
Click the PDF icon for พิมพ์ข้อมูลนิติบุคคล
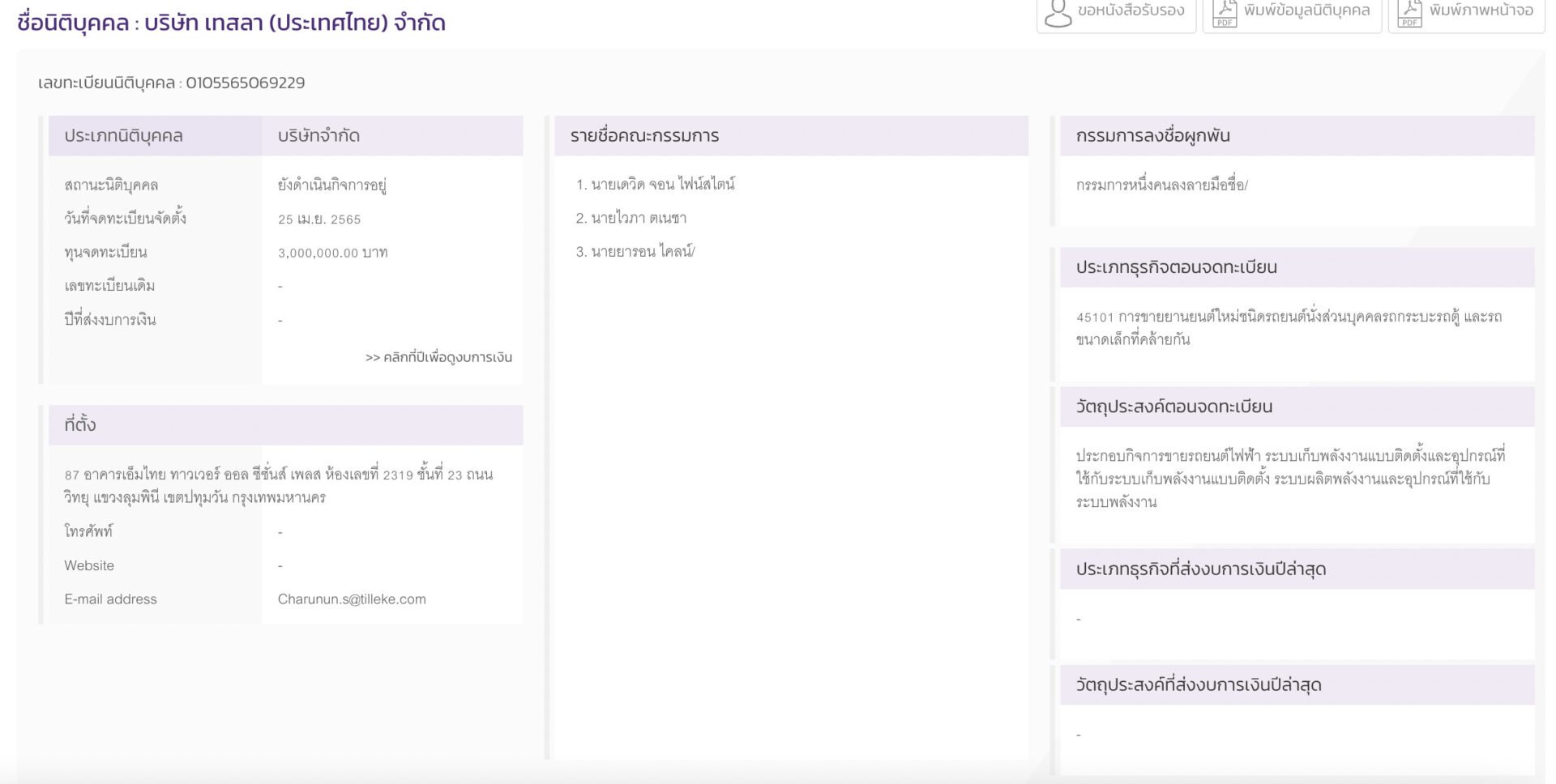tap(1224, 12)
